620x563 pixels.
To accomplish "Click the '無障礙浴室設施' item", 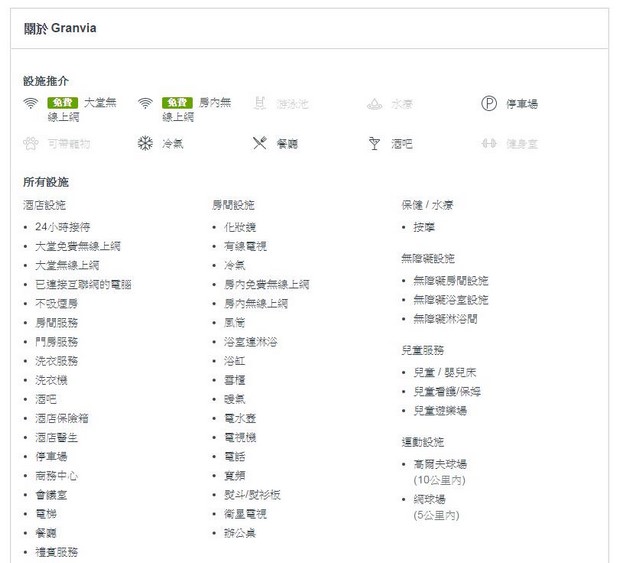I will click(x=451, y=300).
